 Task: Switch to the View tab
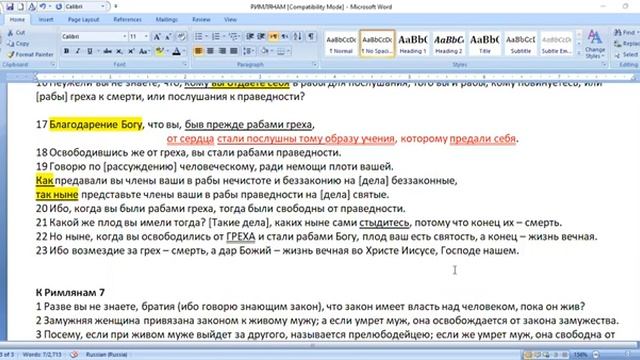[x=230, y=20]
